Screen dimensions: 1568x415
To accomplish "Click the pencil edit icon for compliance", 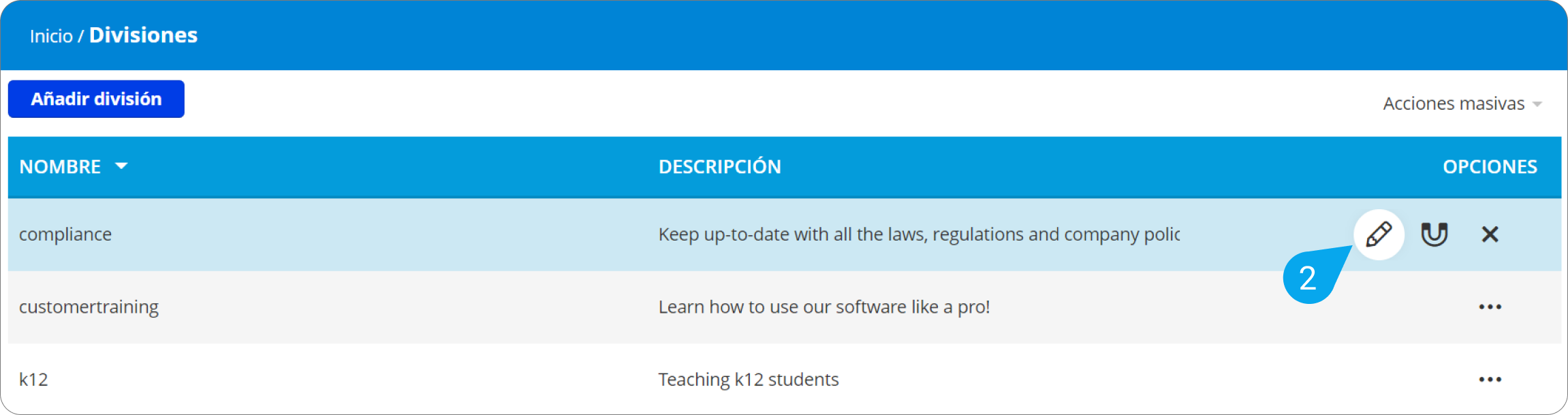I will 1379,234.
